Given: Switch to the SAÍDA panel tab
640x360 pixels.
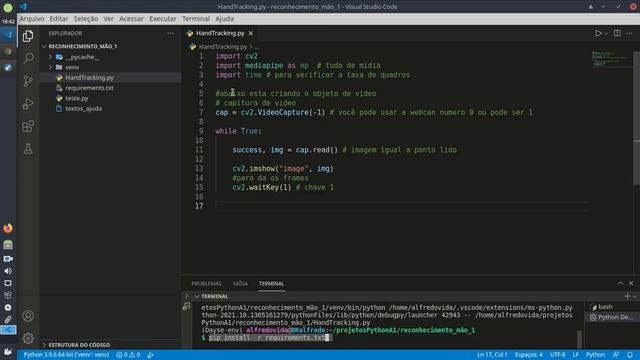Looking at the screenshot, I should tap(240, 284).
